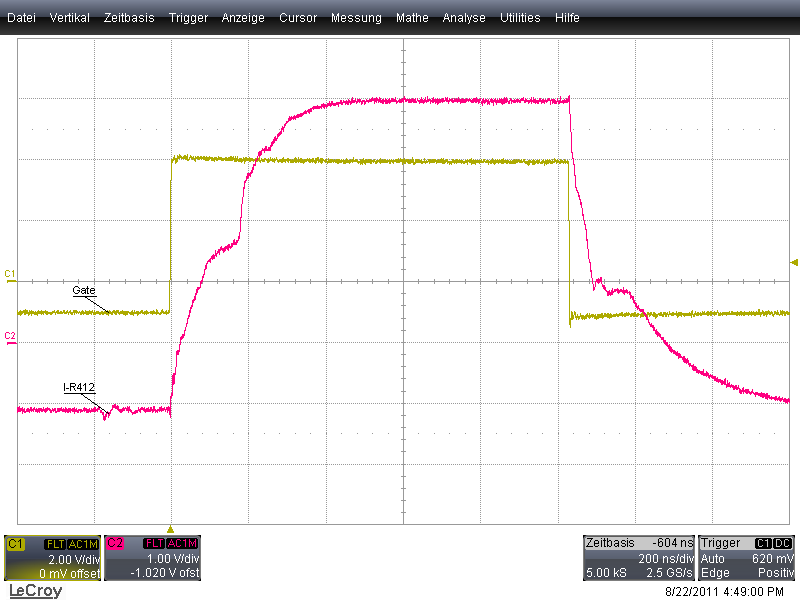The width and height of the screenshot is (800, 600).
Task: Open the Anzeige menu
Action: coord(243,18)
